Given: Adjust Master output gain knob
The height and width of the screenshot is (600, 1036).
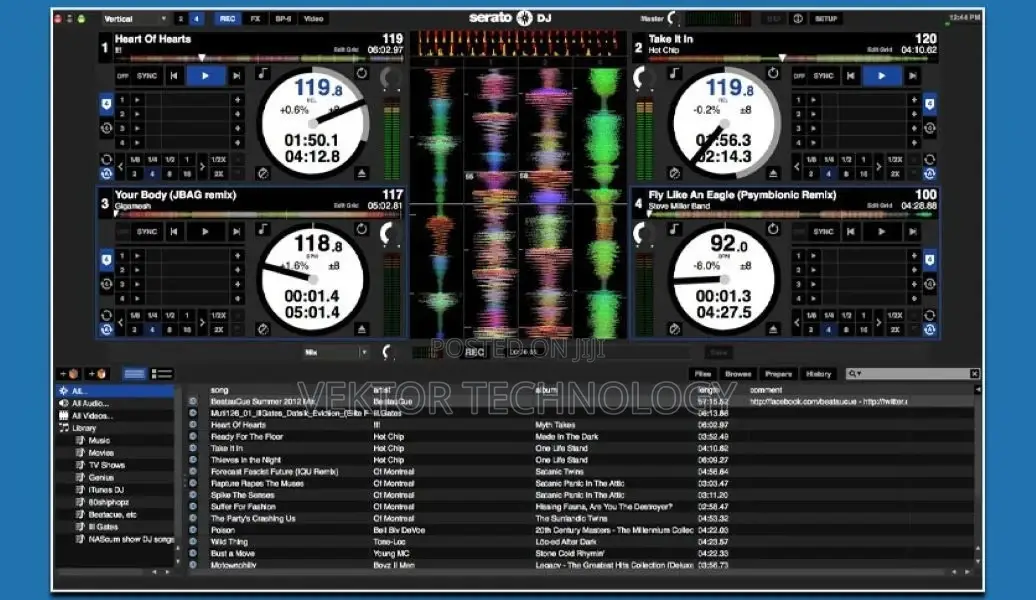Looking at the screenshot, I should 673,19.
